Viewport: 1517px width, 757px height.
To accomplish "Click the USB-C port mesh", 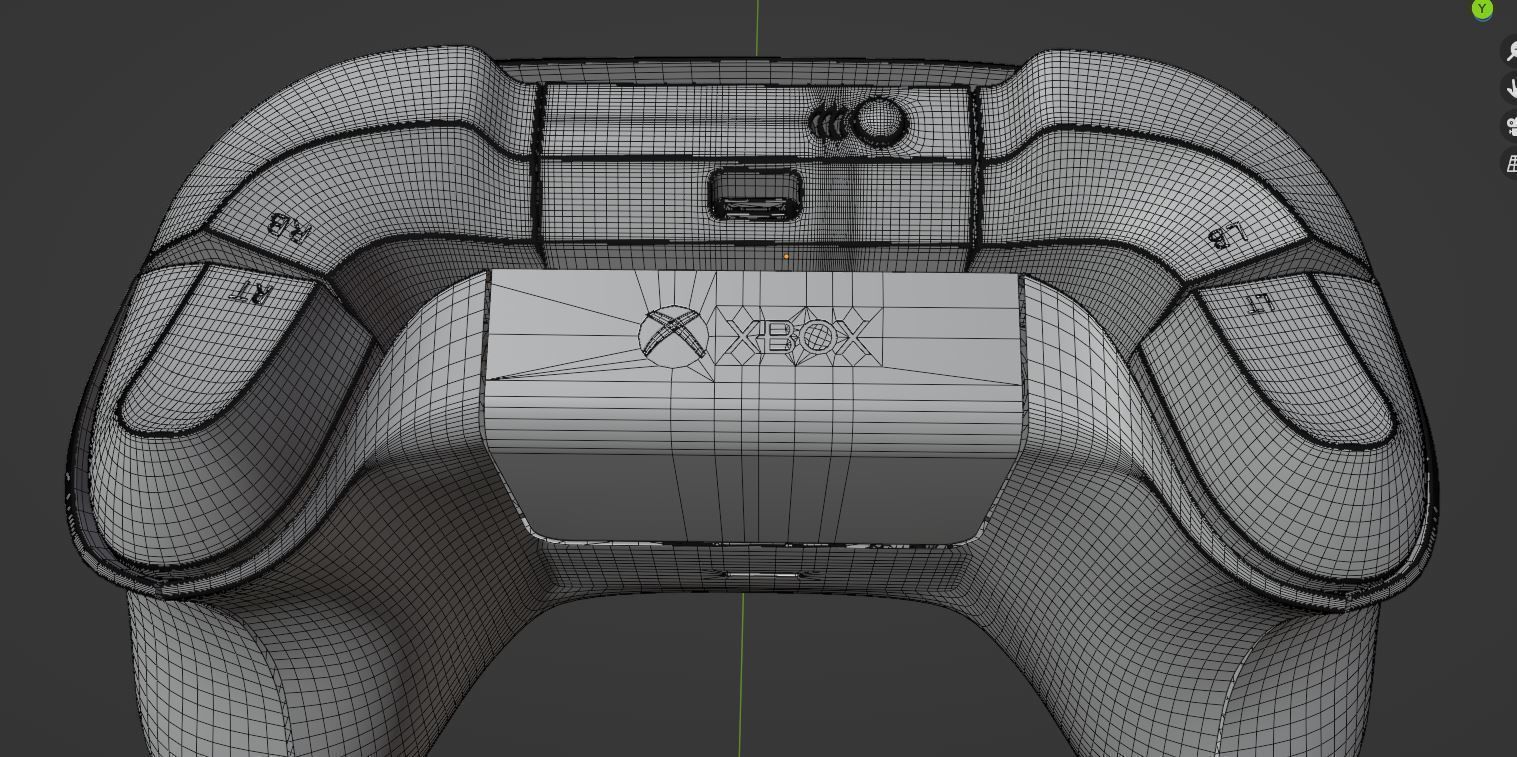I will click(755, 195).
